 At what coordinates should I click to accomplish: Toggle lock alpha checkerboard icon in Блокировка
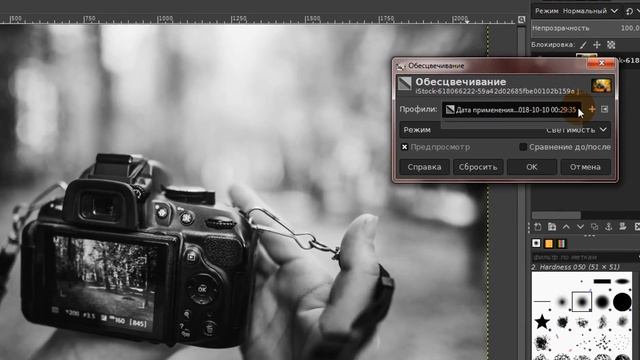tap(611, 45)
